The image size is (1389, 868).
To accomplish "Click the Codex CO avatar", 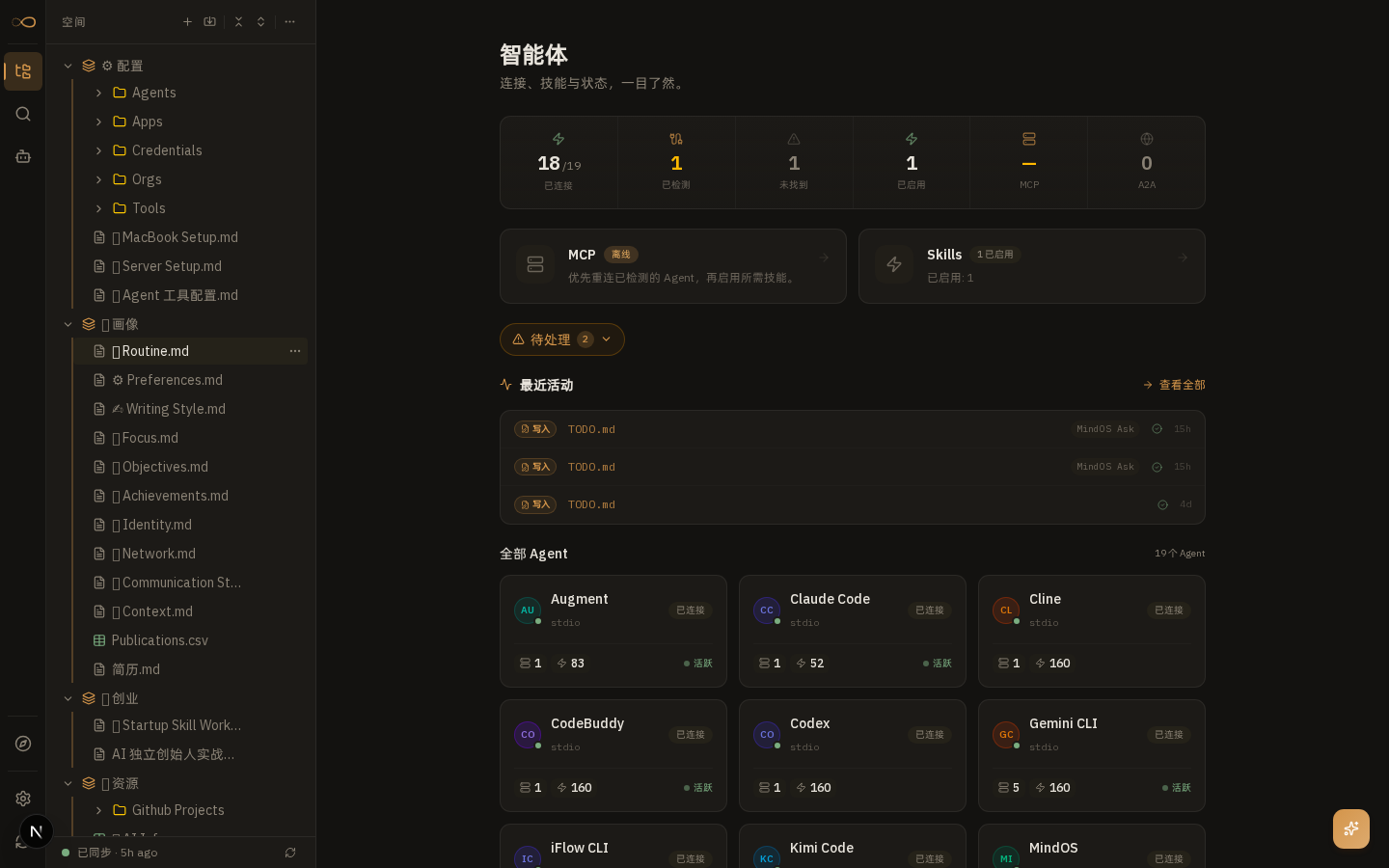I will point(767,735).
